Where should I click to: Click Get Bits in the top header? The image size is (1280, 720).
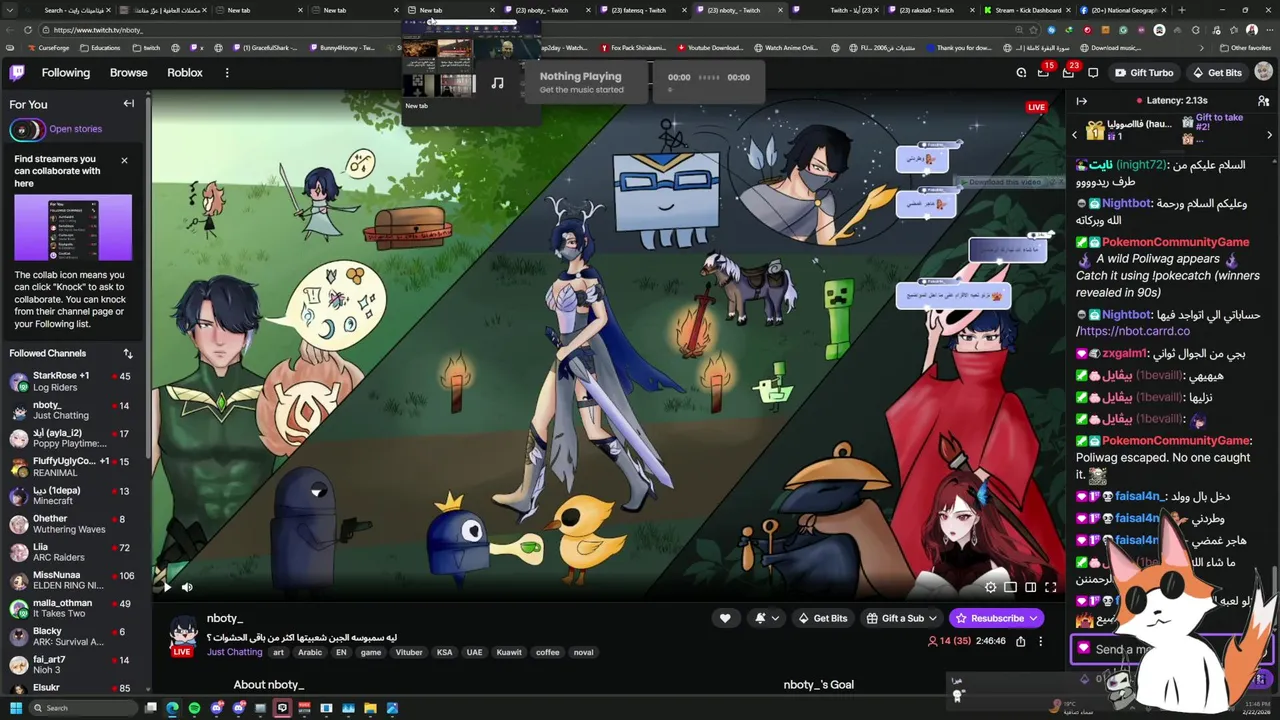point(1216,72)
